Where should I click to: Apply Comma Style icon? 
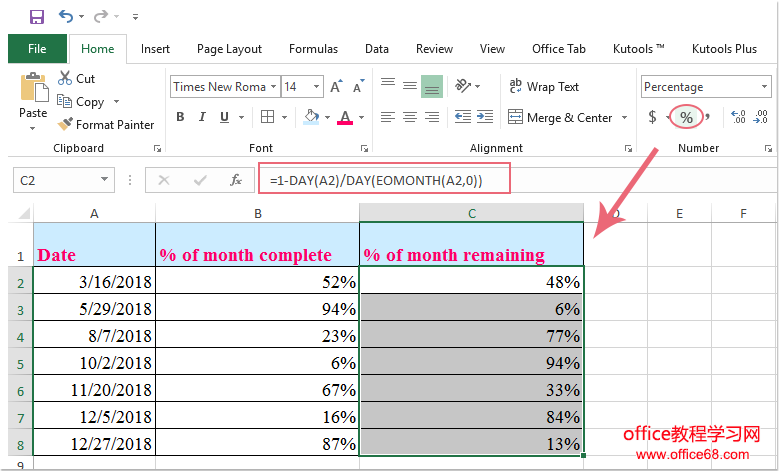[708, 117]
